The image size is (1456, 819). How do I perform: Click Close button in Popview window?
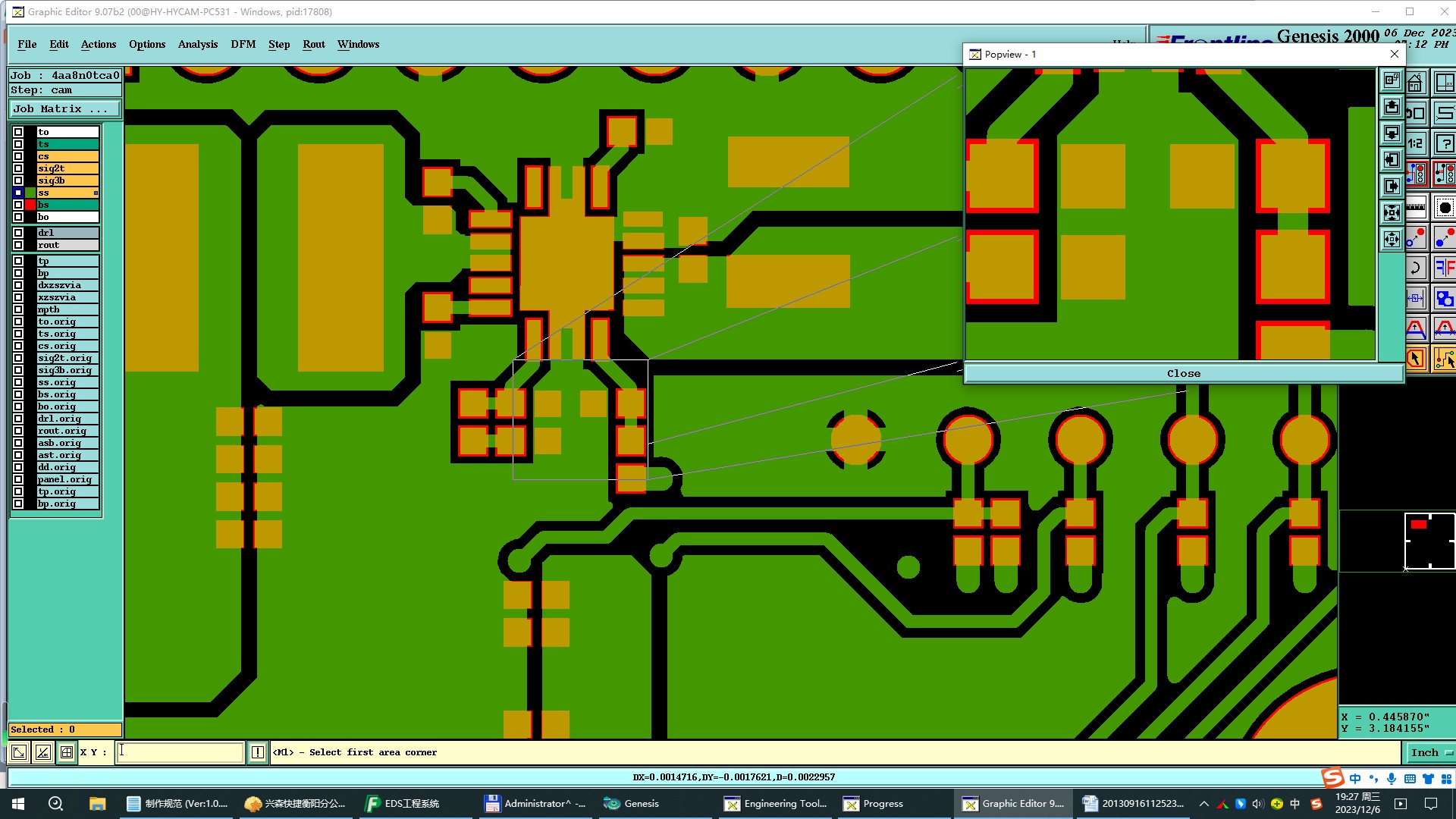1183,373
